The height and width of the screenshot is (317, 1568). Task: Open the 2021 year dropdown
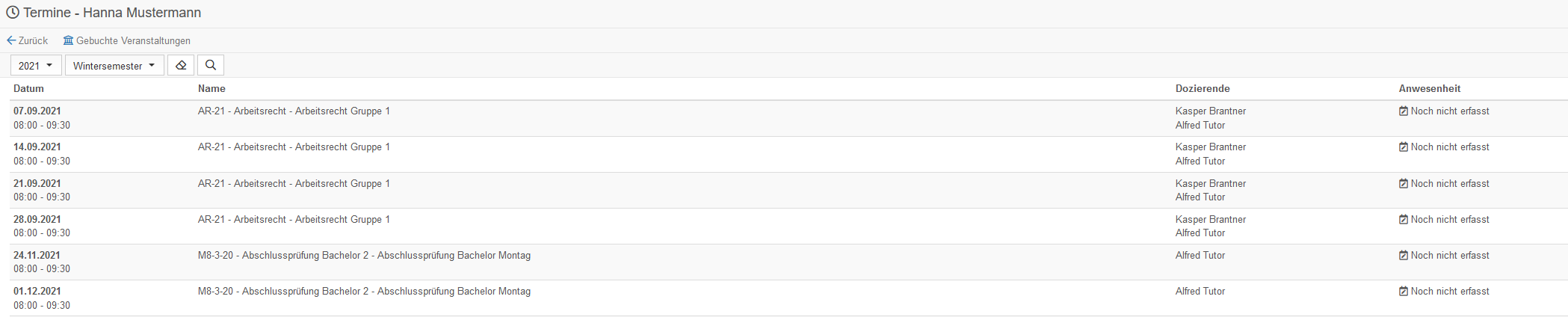pos(36,66)
